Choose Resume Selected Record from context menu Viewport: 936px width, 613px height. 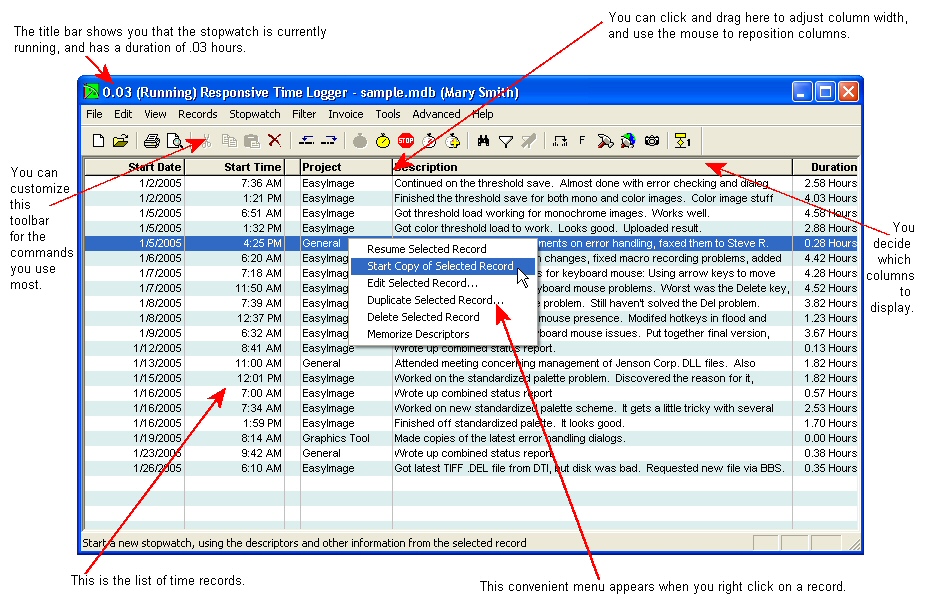point(426,249)
